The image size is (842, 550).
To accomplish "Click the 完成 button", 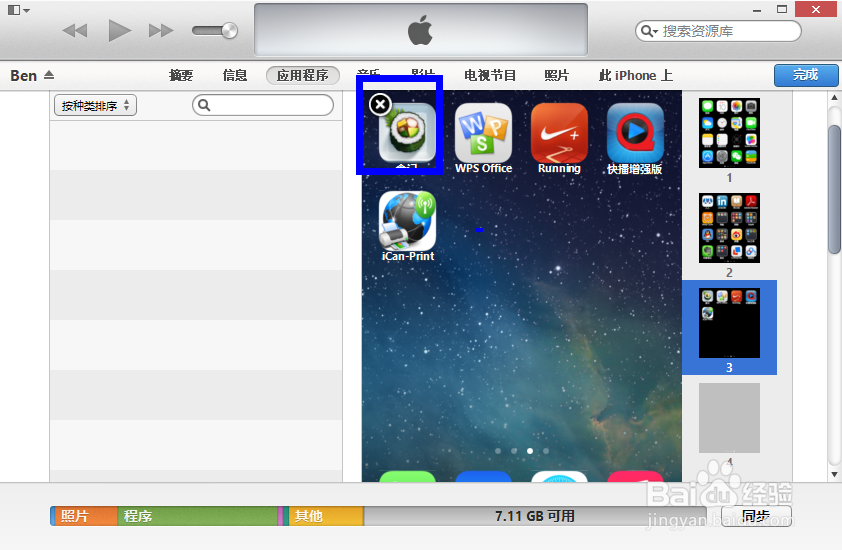I will [806, 75].
